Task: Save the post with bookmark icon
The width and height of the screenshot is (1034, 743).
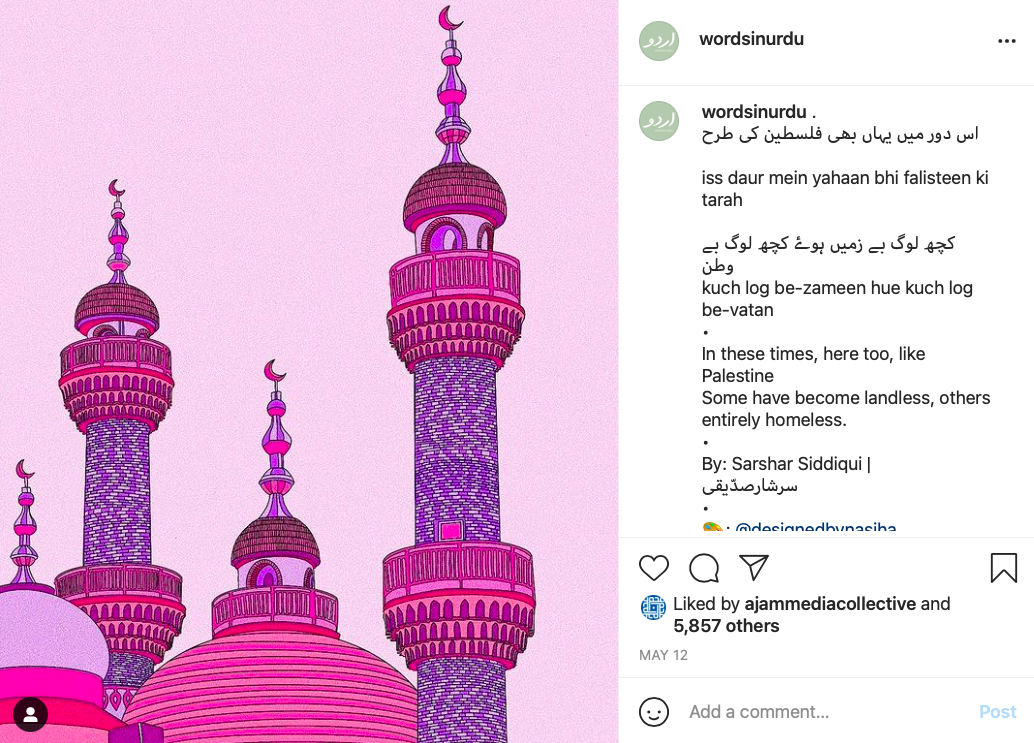Action: point(1004,568)
